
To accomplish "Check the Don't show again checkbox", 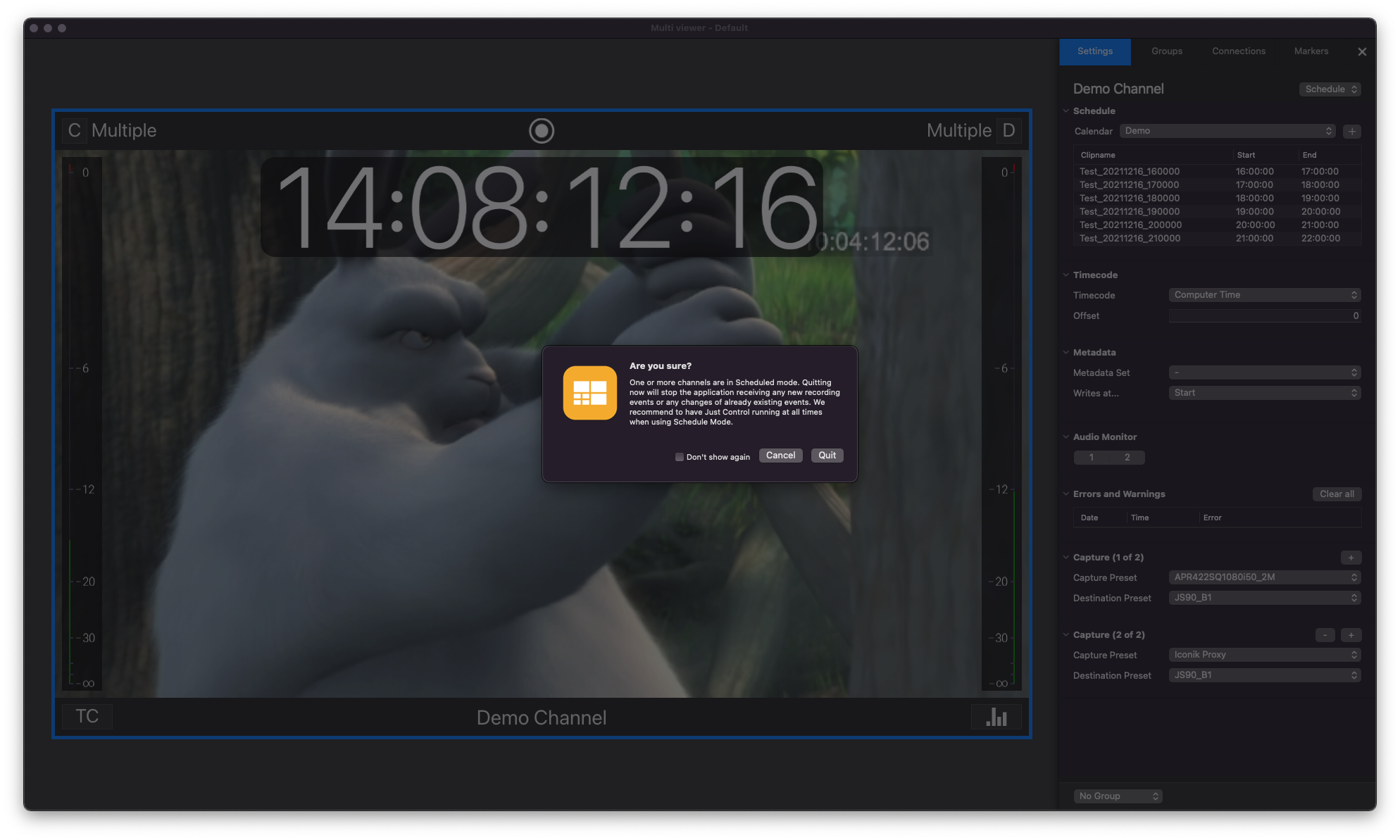I will point(679,457).
